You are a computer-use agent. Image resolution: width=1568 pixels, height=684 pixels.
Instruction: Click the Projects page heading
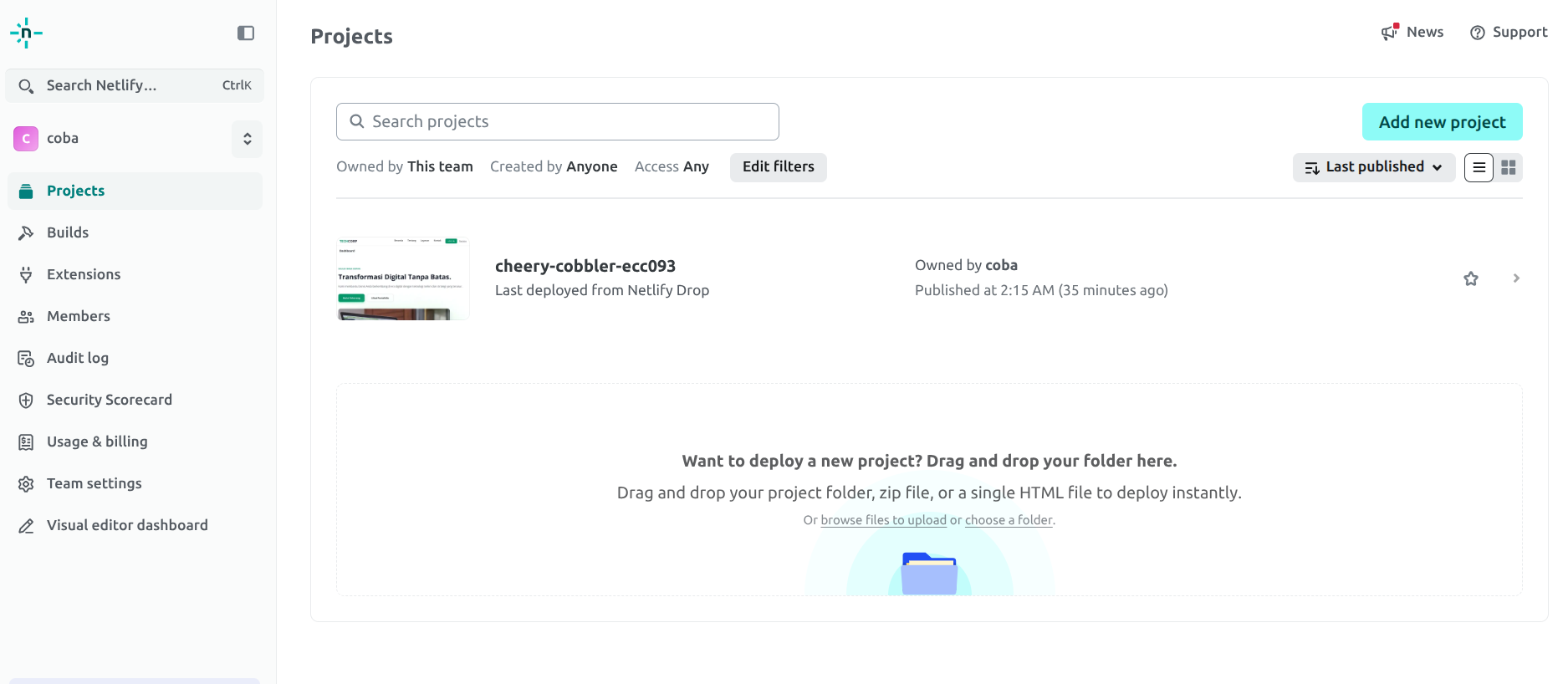(x=351, y=37)
